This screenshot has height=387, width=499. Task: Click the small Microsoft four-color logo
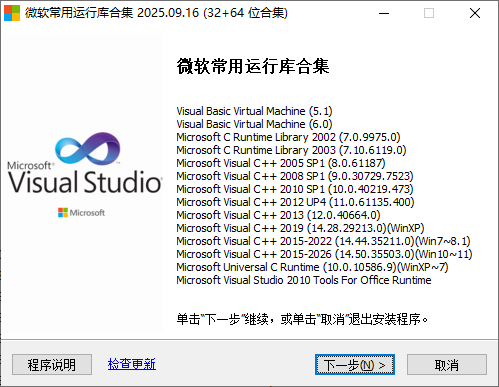(63, 212)
